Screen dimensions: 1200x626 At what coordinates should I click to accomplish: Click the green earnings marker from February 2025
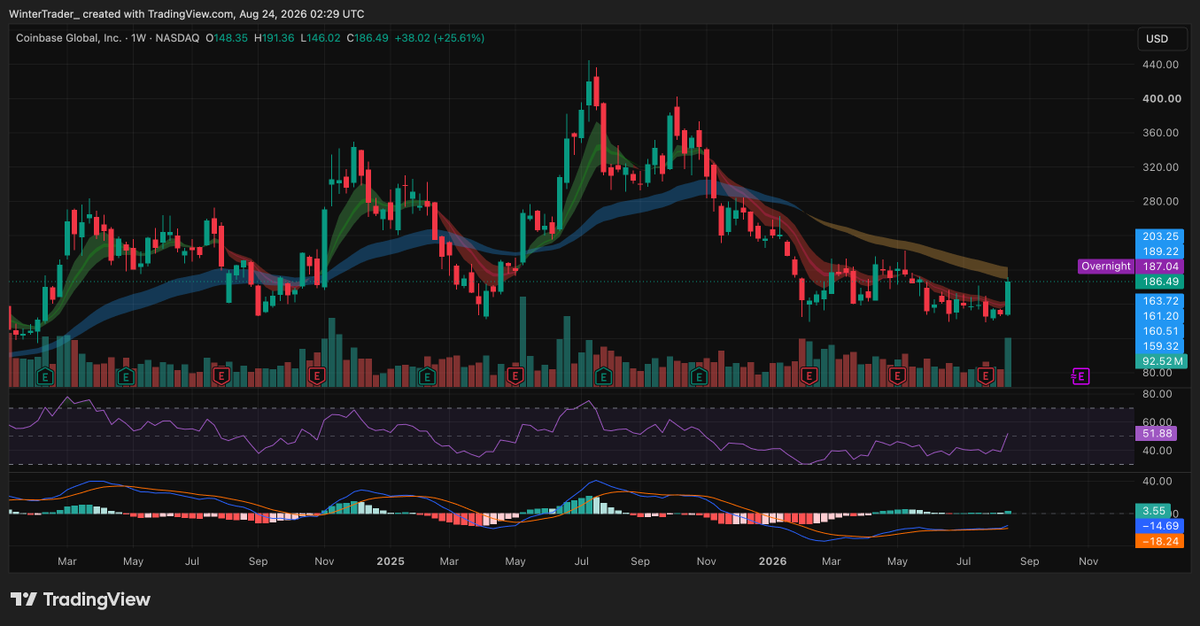(x=427, y=377)
